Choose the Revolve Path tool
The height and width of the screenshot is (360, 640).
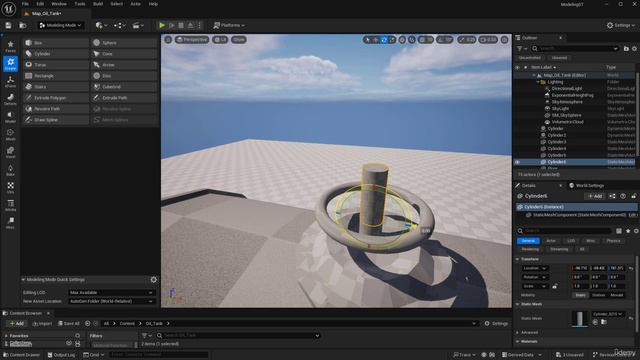point(56,109)
